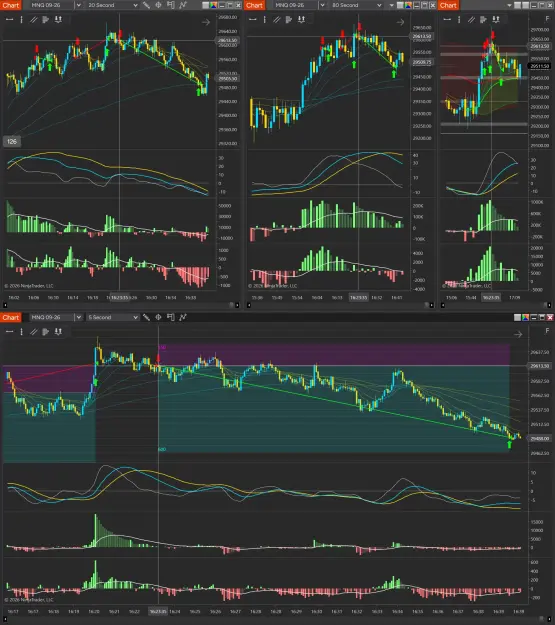555x625 pixels.
Task: Open instrument dropdown in 20 Second chart
Action: tap(79, 5)
